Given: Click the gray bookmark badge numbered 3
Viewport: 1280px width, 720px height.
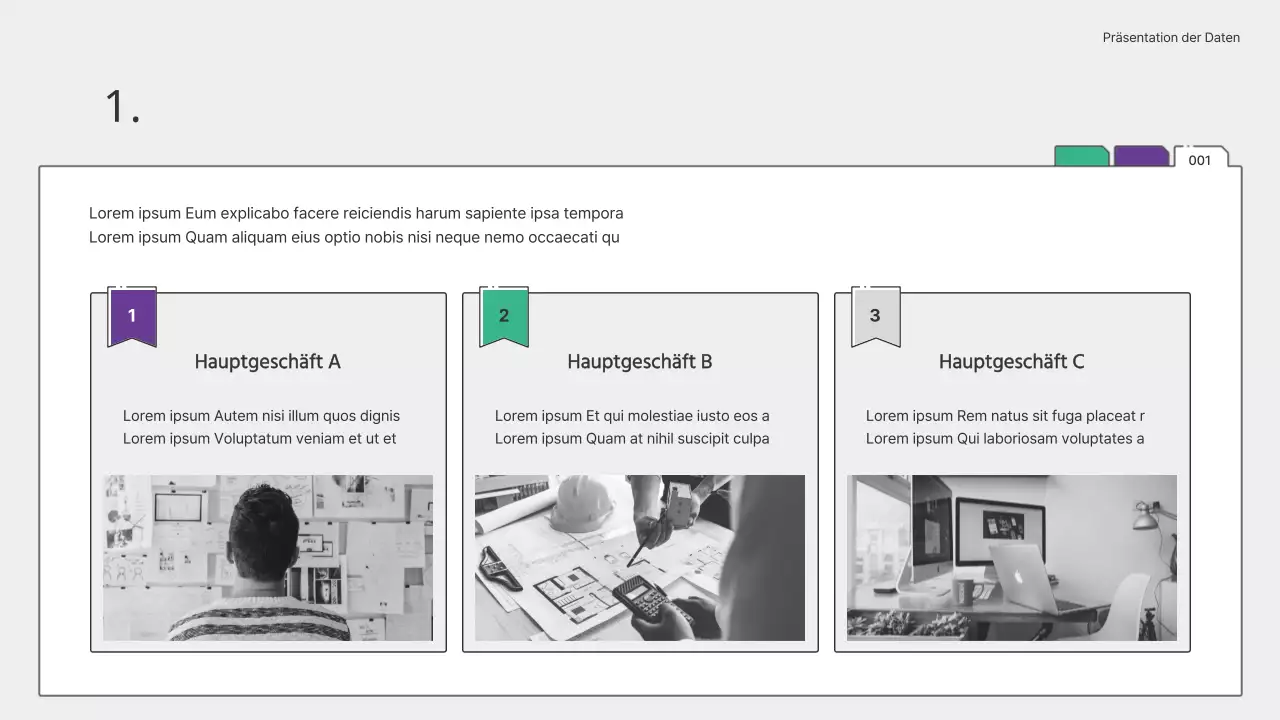Looking at the screenshot, I should (875, 316).
